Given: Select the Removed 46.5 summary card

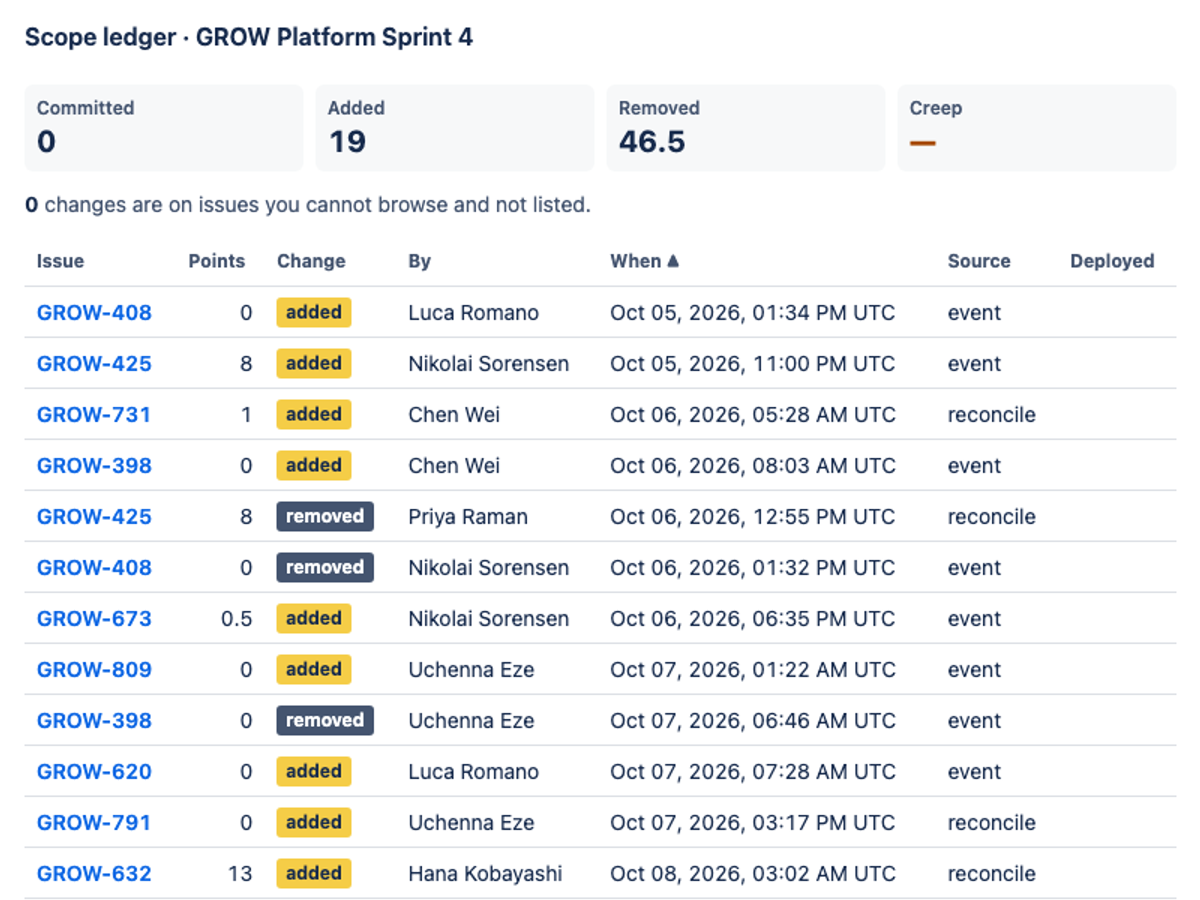Looking at the screenshot, I should [746, 128].
